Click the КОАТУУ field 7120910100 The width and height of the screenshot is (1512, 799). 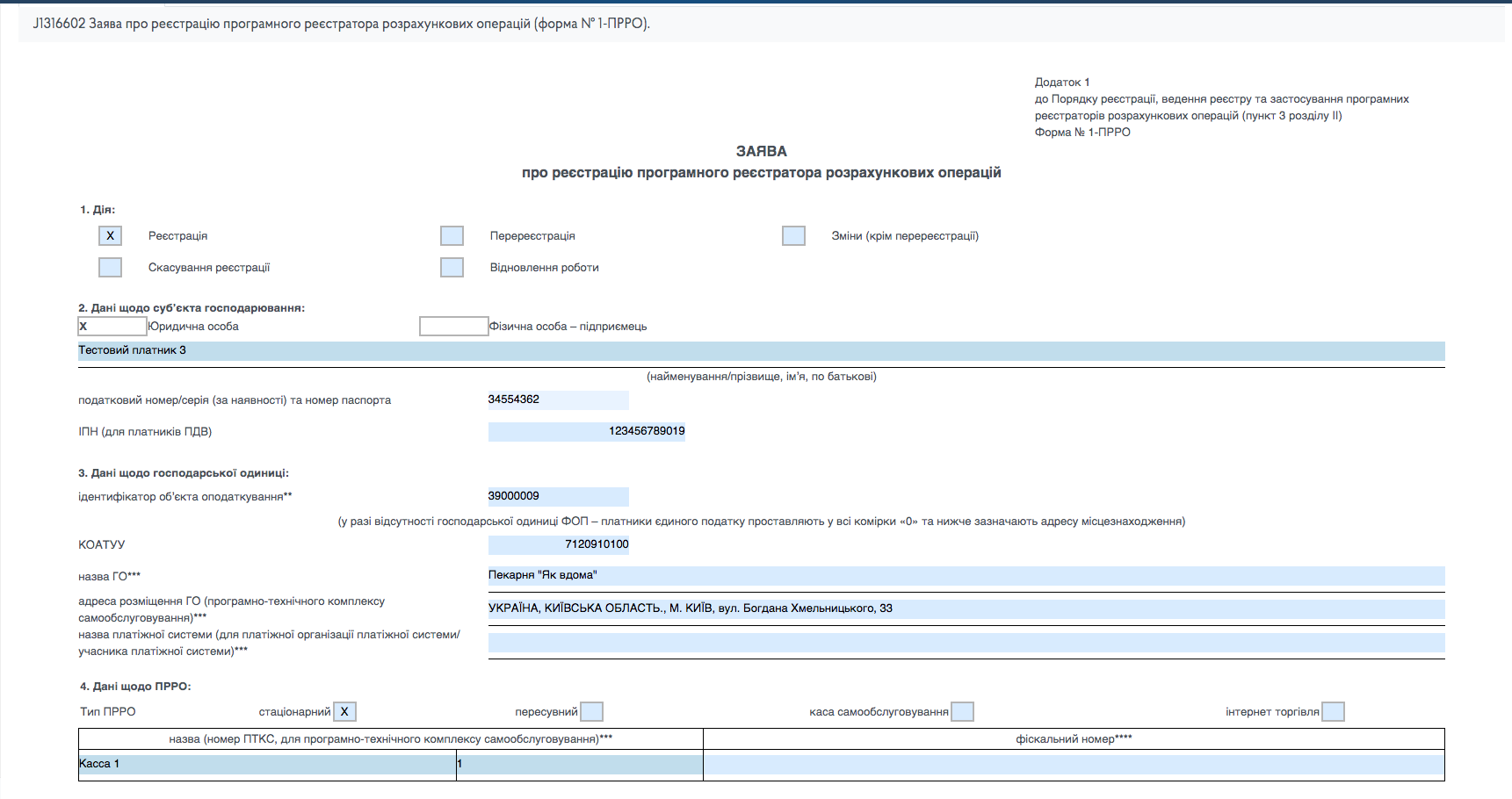click(558, 544)
